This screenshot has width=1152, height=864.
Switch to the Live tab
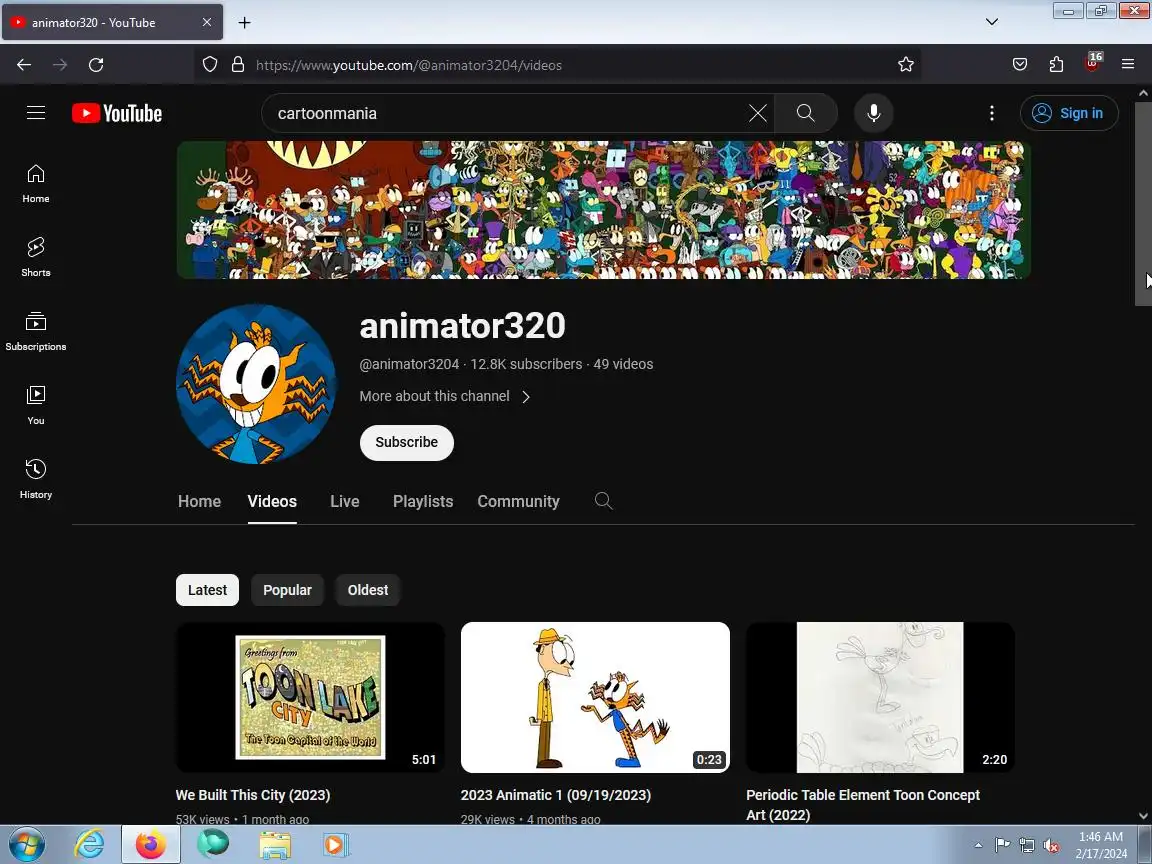(x=345, y=502)
